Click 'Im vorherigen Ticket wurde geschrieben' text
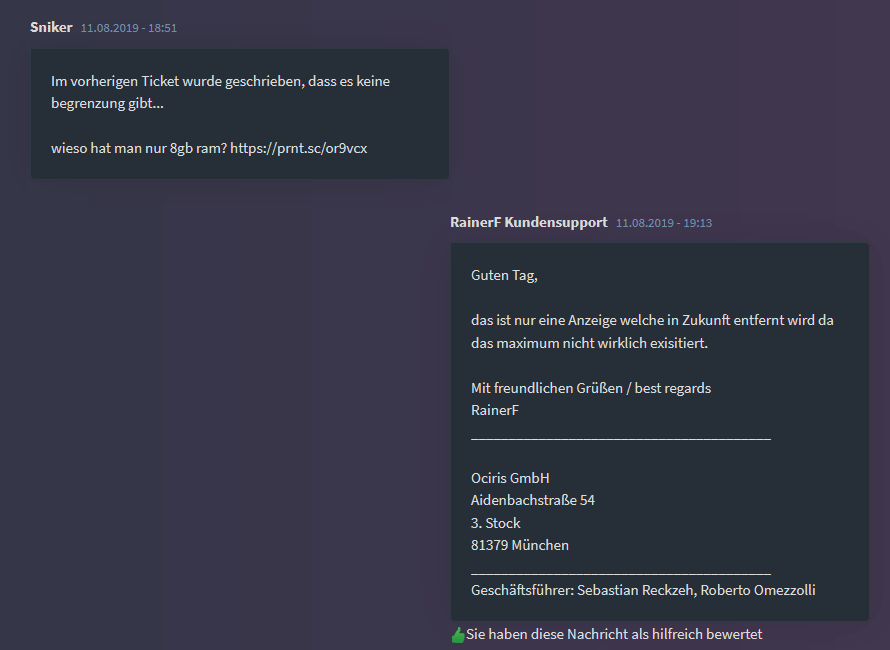Viewport: 890px width, 650px height. click(220, 81)
